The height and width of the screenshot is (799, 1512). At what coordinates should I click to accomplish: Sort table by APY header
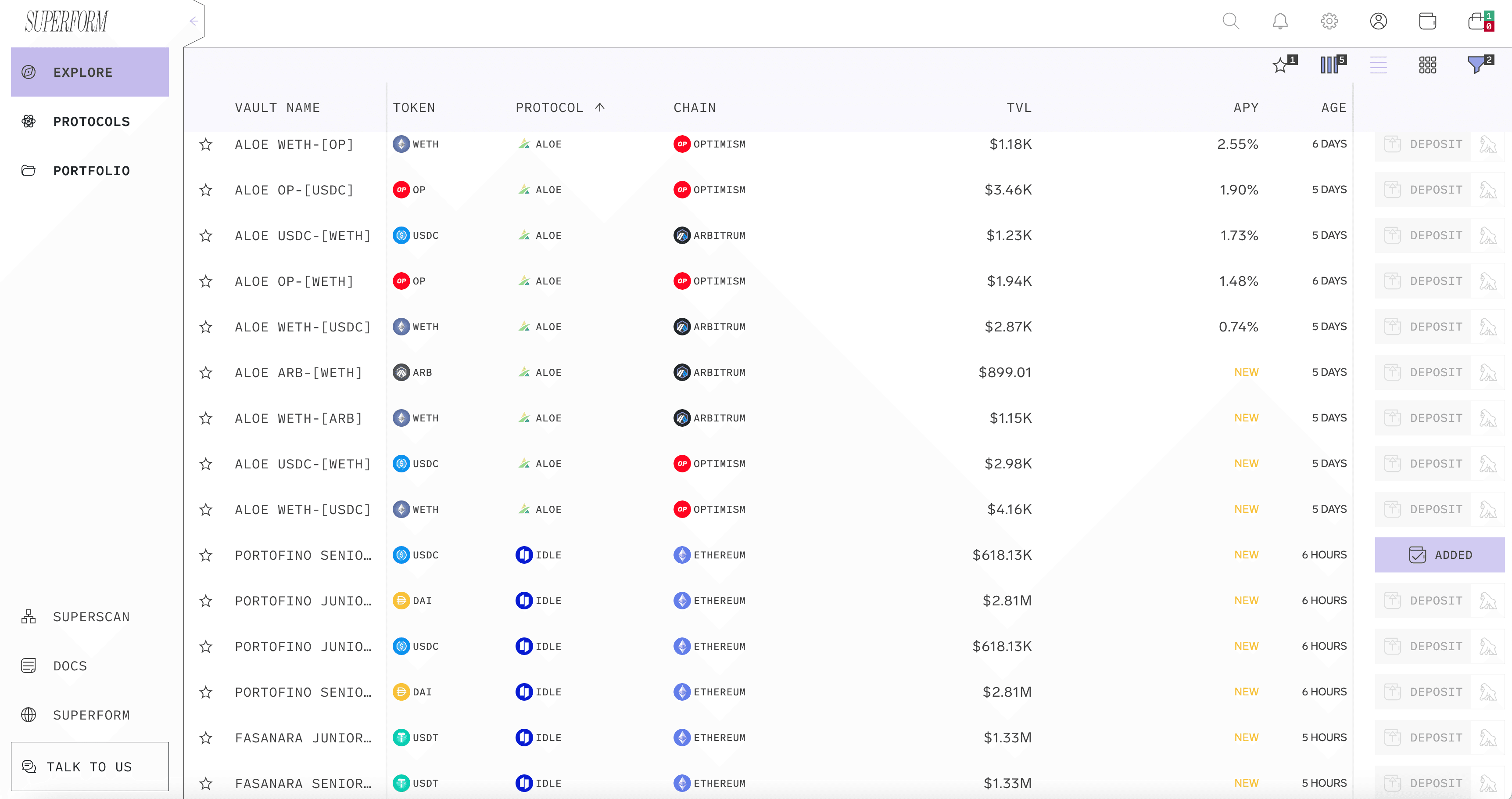(1246, 108)
